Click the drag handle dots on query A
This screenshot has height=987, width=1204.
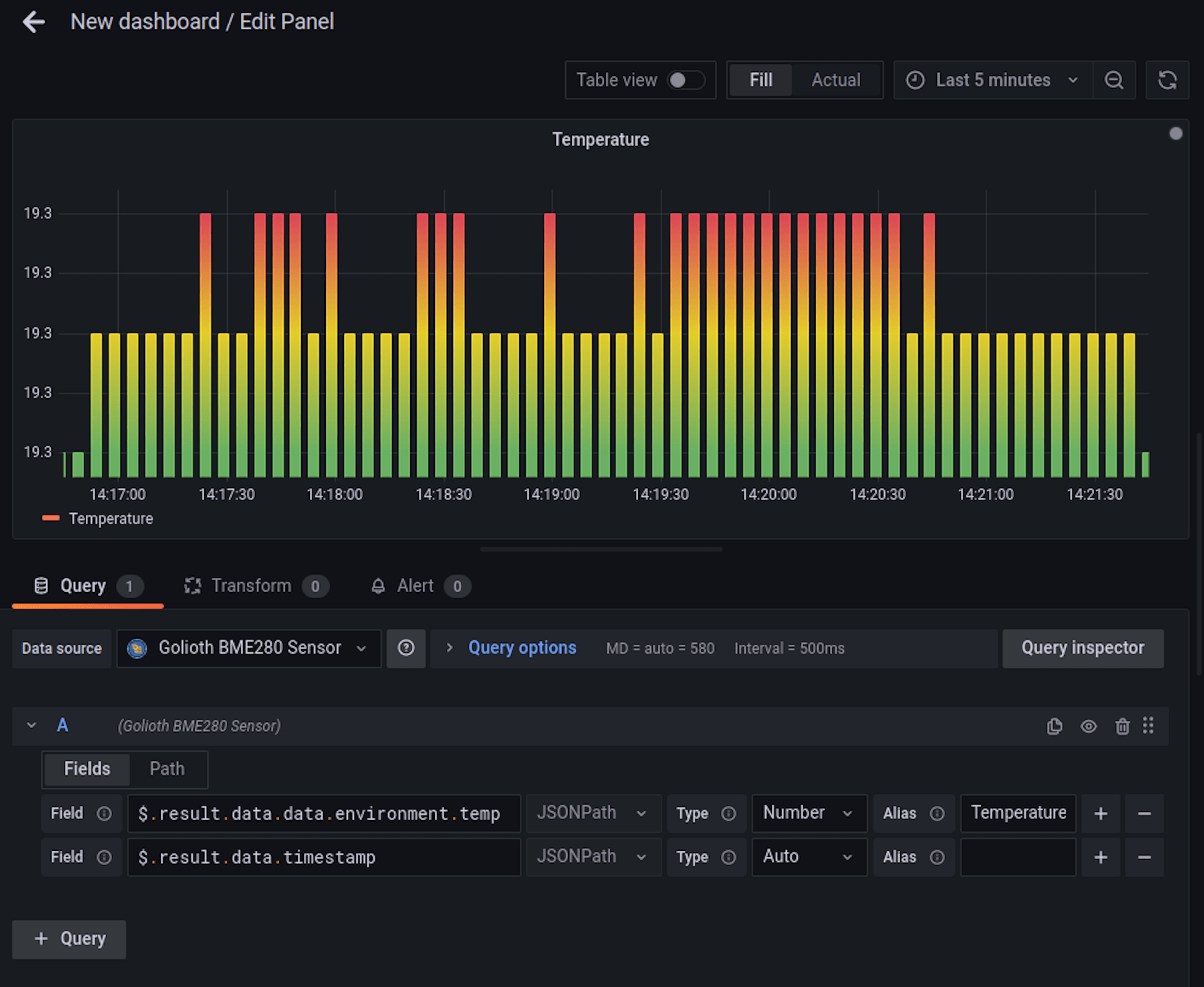pos(1149,726)
